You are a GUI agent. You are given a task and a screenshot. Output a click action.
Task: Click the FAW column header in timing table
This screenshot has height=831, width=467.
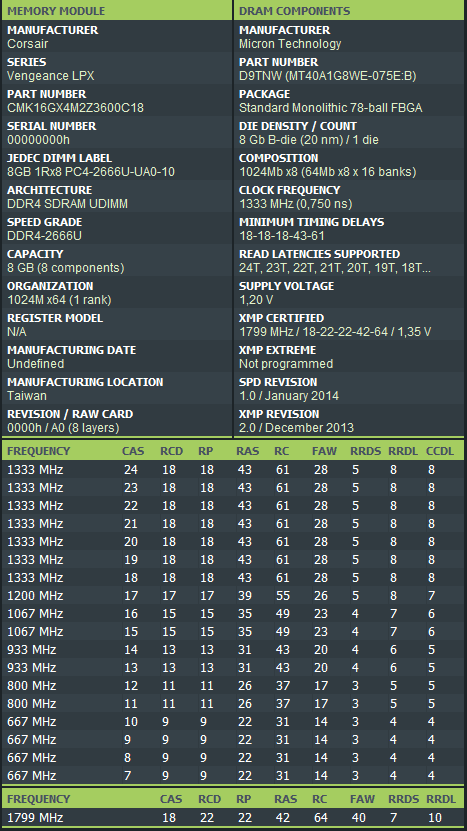click(x=324, y=451)
